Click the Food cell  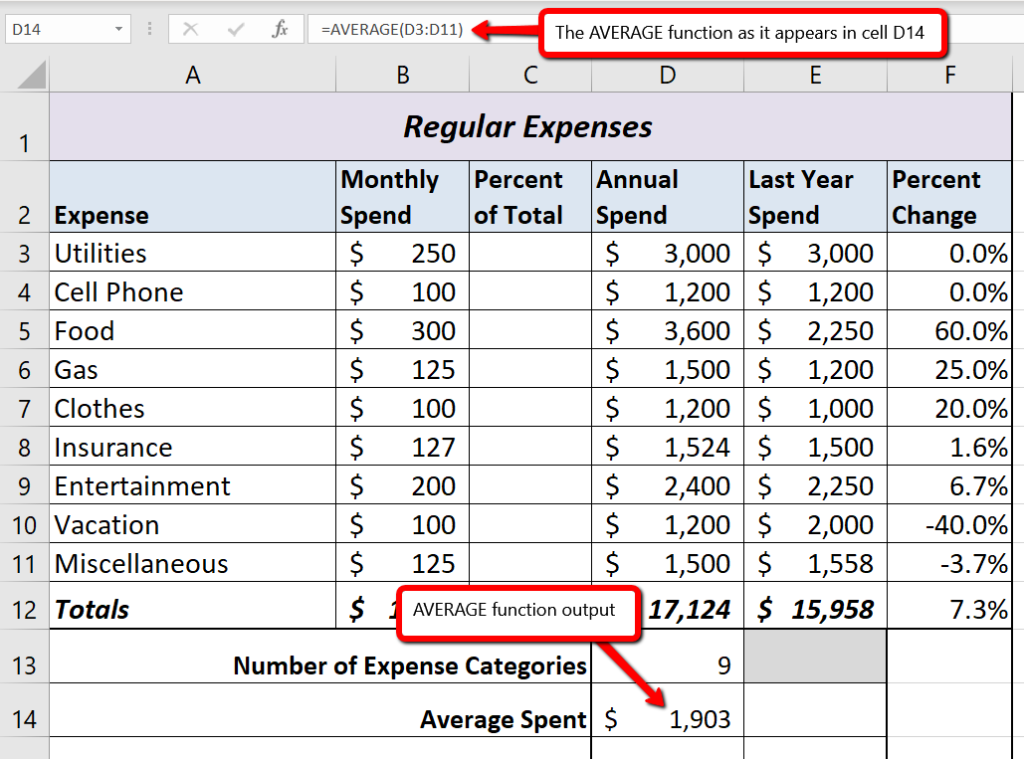tap(193, 330)
